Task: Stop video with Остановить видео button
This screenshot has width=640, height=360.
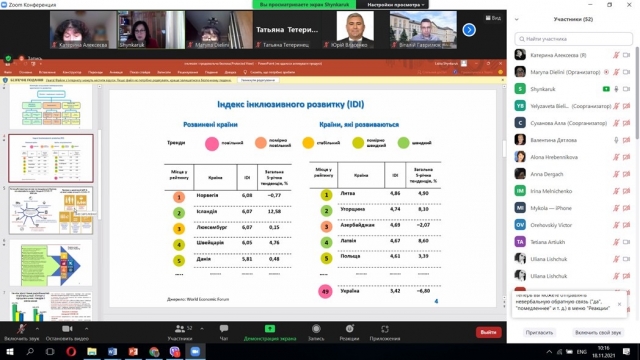Action: (67, 332)
